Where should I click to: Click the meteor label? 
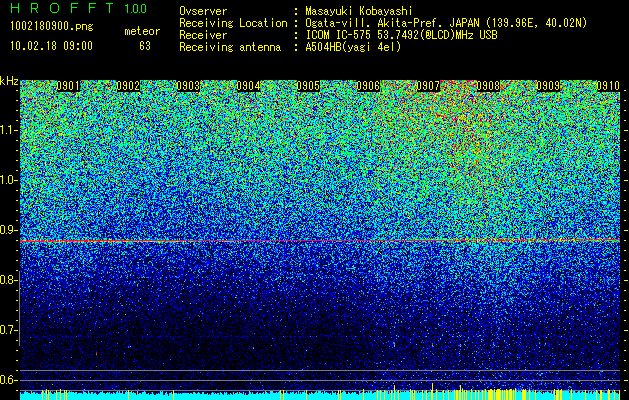click(142, 31)
